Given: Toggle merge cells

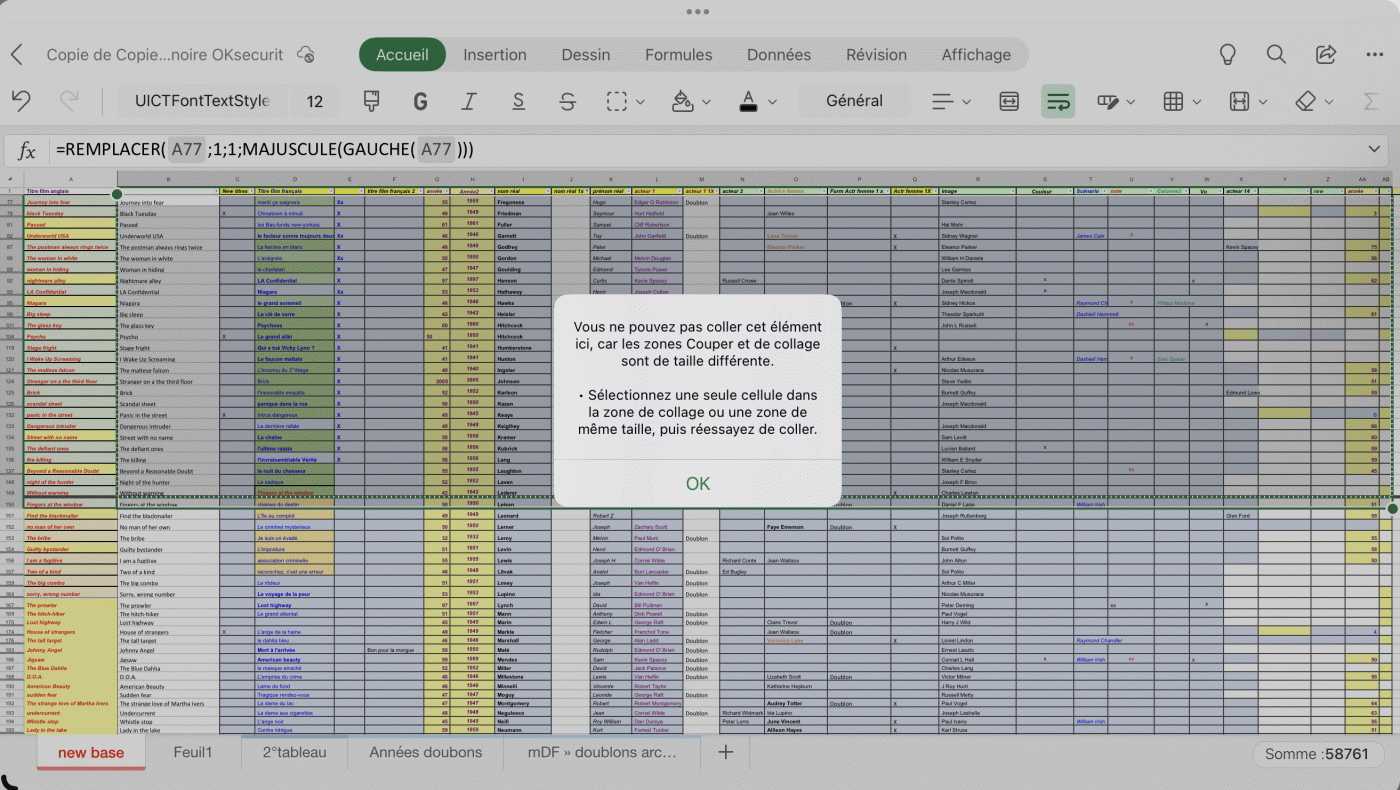Looking at the screenshot, I should (x=1009, y=101).
